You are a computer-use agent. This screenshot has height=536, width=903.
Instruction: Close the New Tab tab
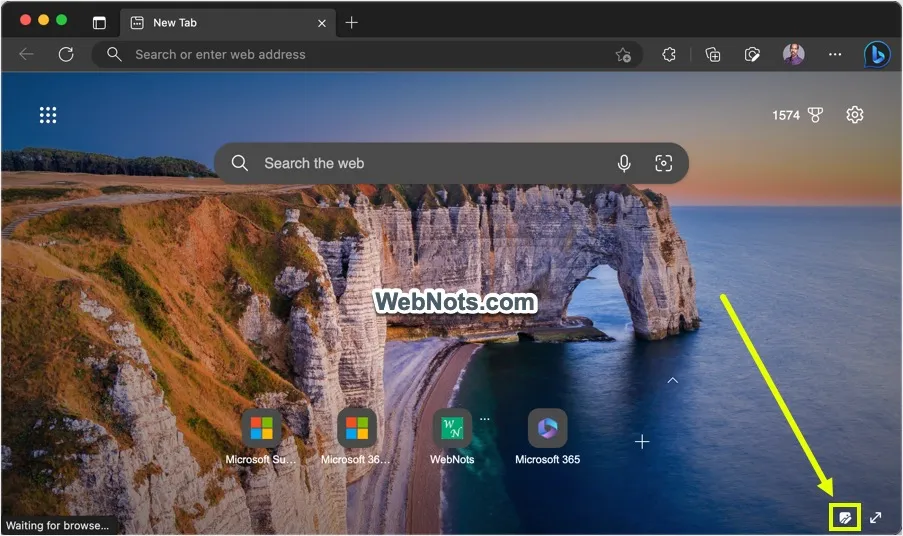click(322, 23)
